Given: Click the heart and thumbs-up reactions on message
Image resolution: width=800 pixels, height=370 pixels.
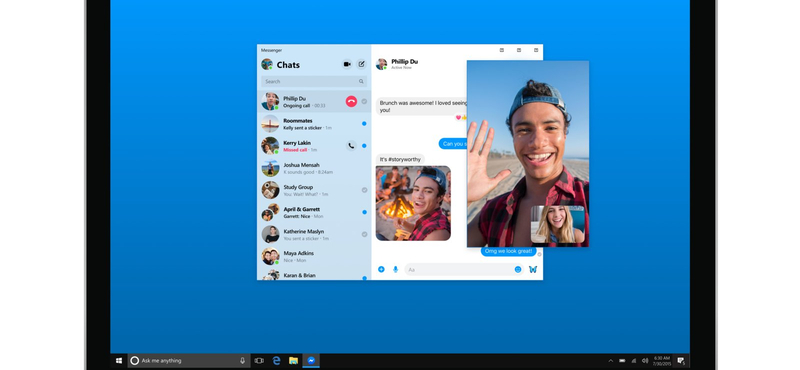Looking at the screenshot, I should coord(461,117).
